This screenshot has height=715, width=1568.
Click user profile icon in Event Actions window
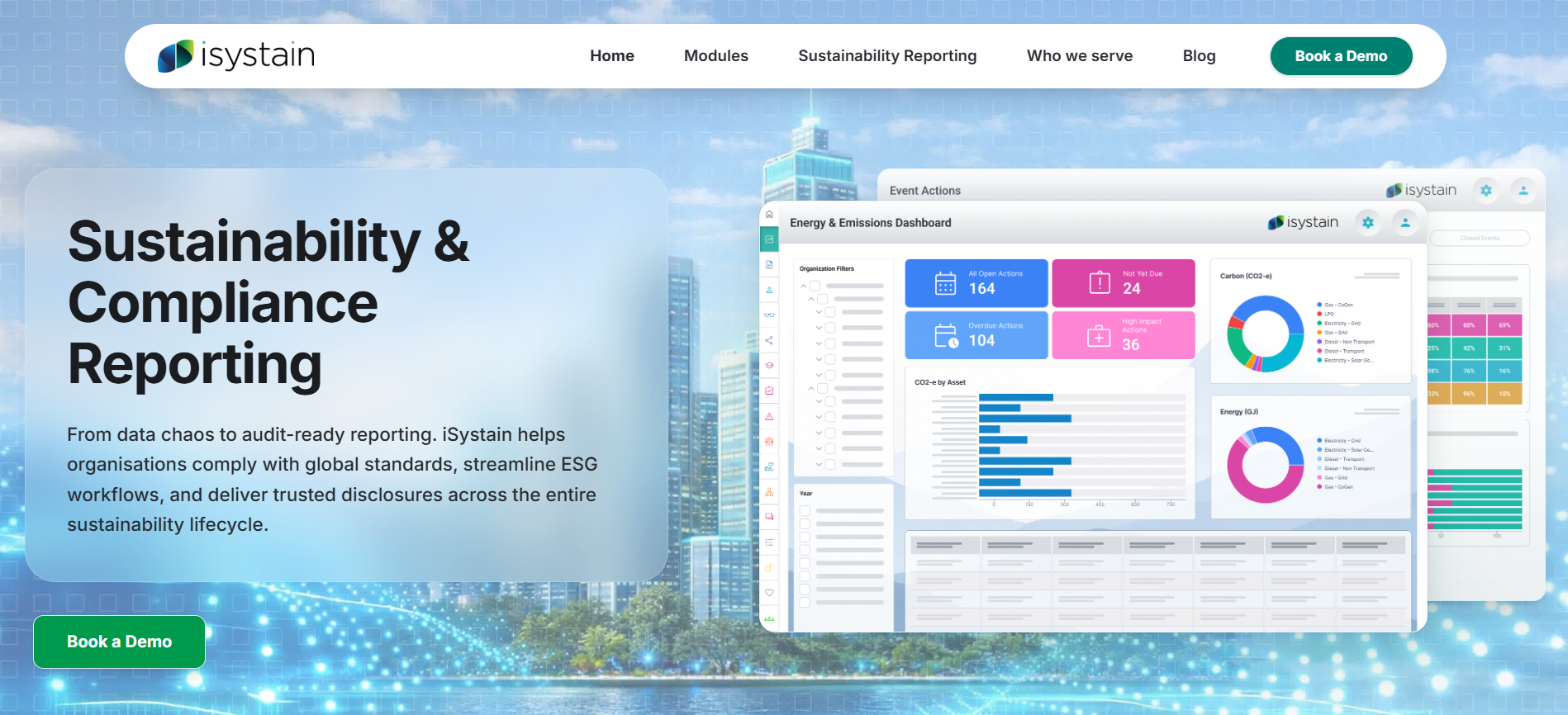coord(1523,190)
